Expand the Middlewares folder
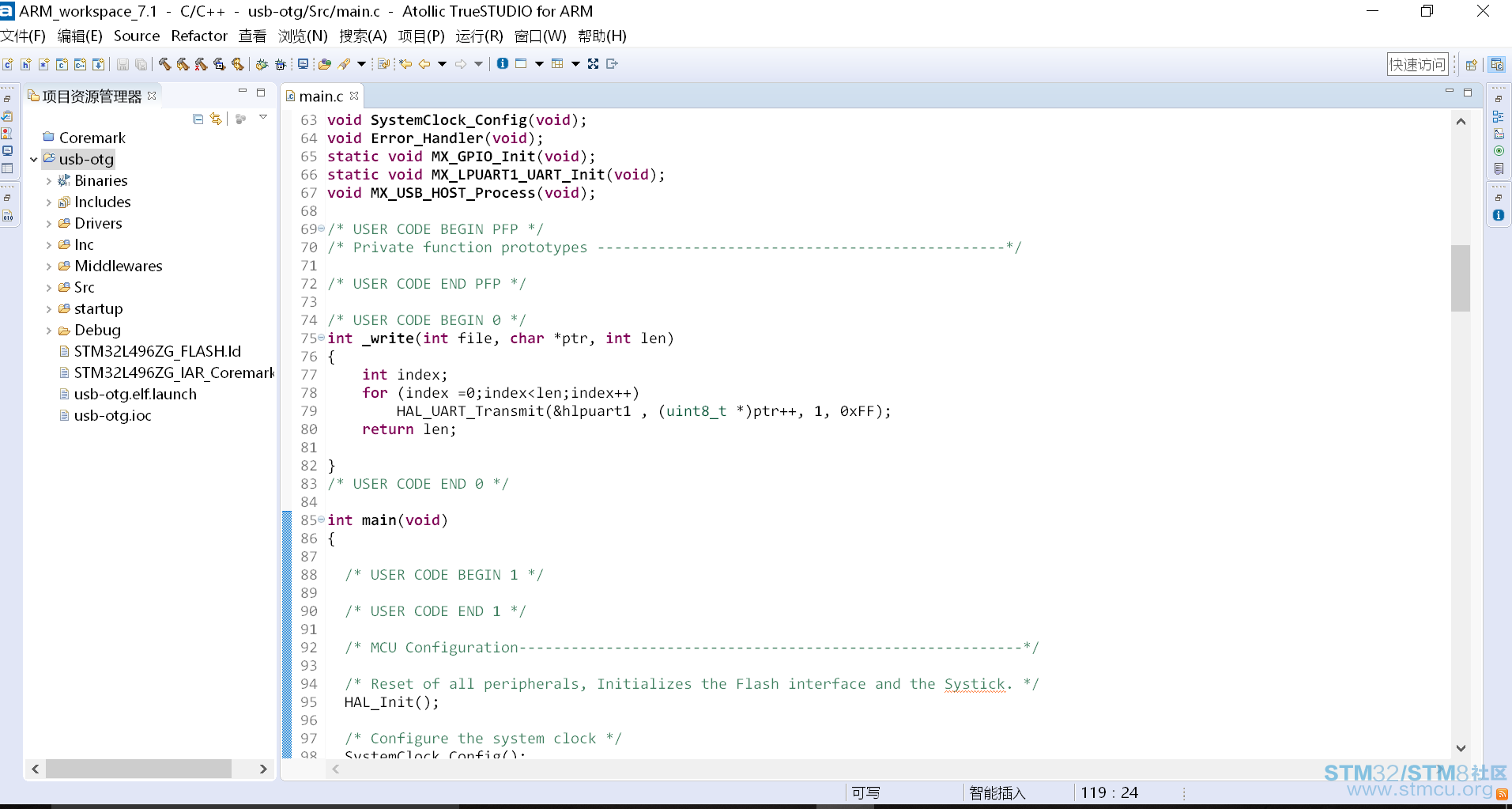The width and height of the screenshot is (1512, 809). (49, 267)
